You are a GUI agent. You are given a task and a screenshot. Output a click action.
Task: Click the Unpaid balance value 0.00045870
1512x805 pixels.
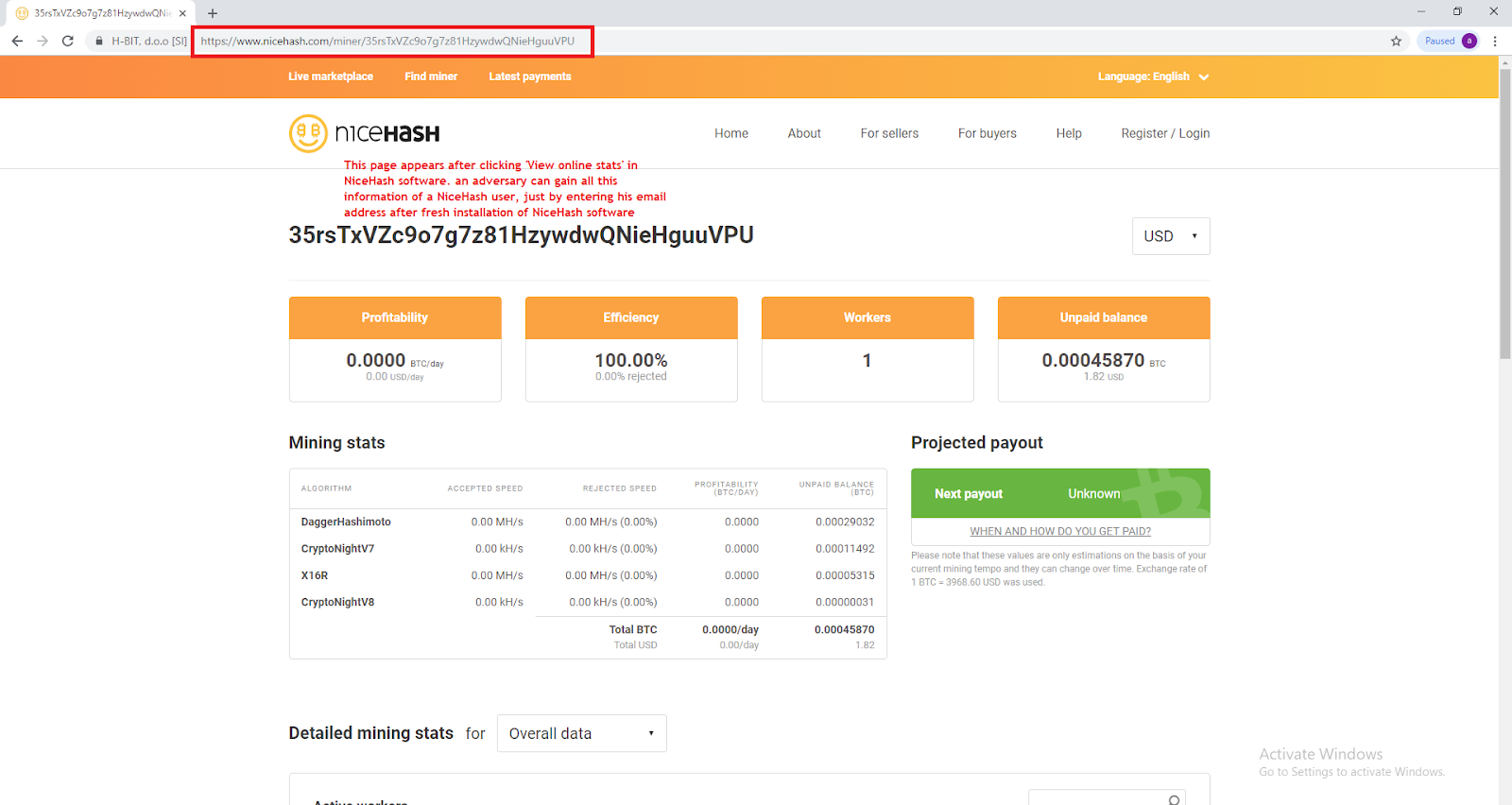[1093, 360]
